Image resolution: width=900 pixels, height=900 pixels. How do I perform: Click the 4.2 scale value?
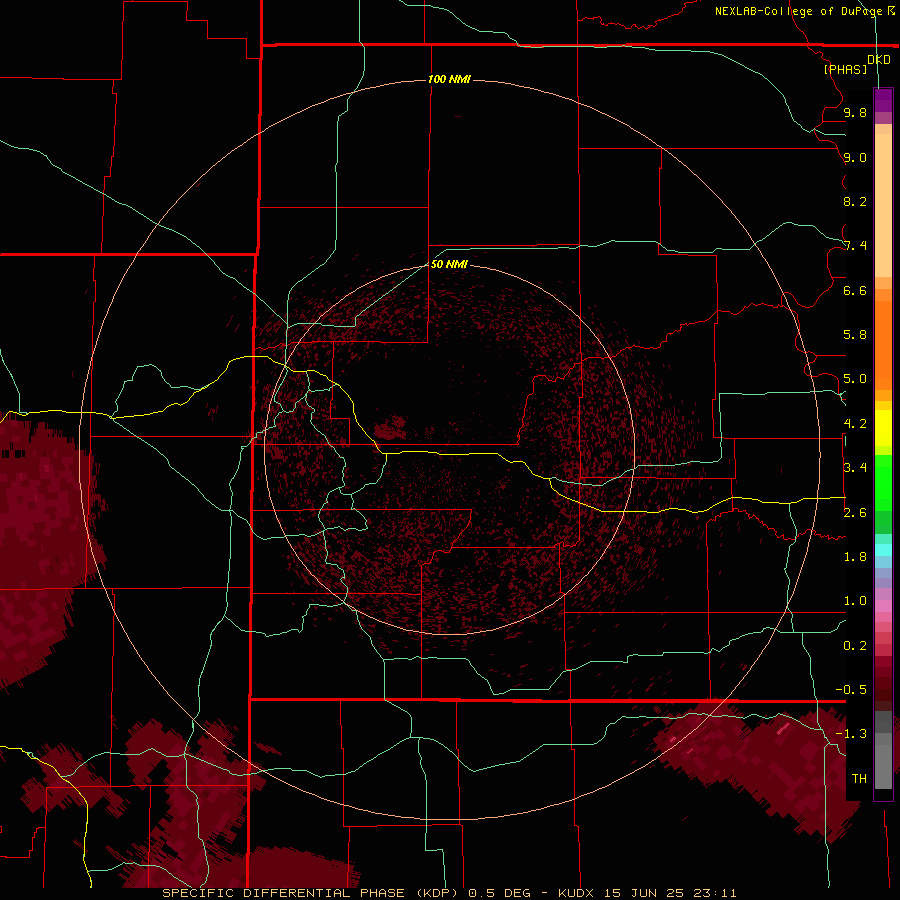tap(855, 424)
